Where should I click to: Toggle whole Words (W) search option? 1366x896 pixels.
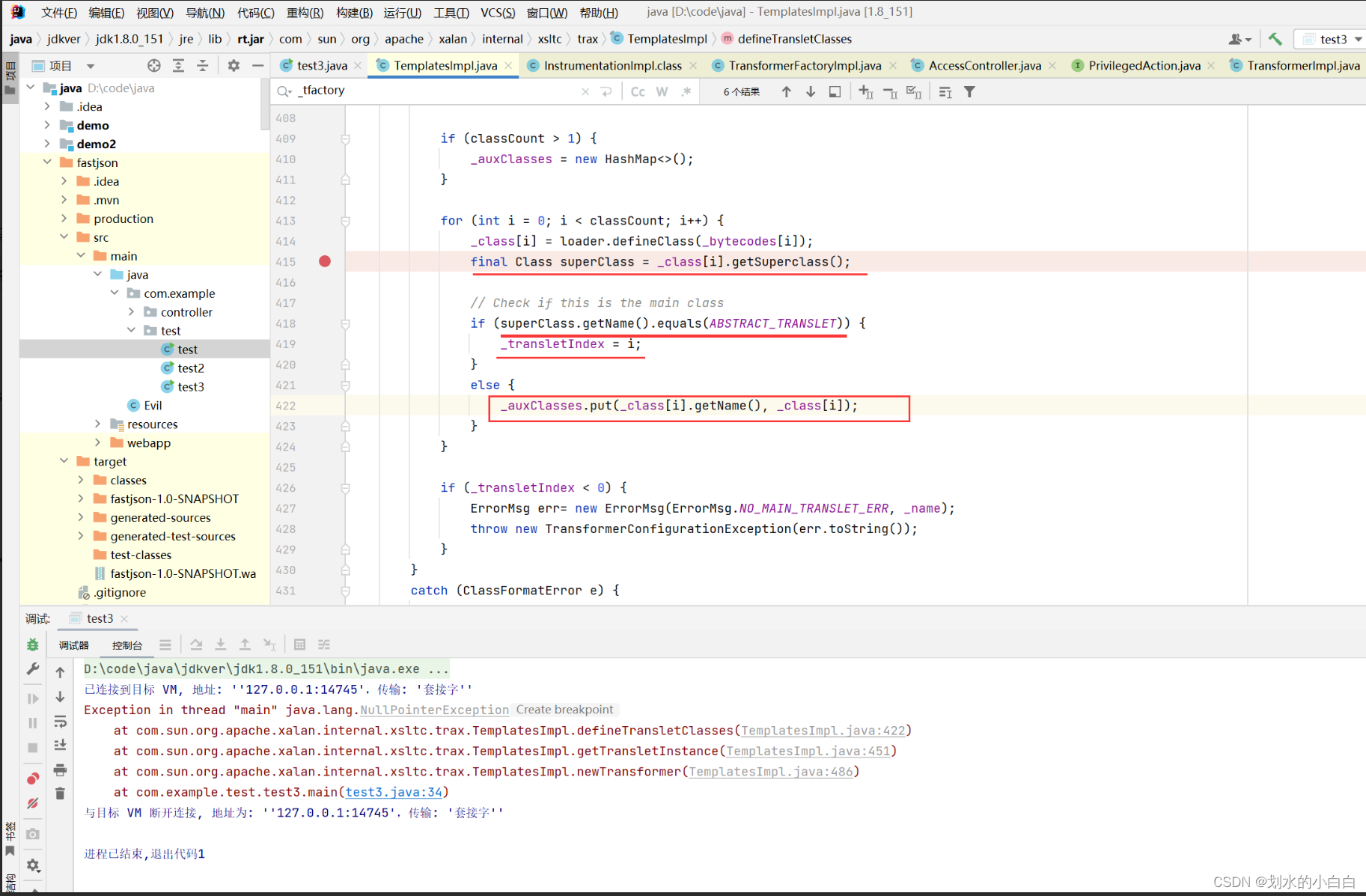click(662, 91)
